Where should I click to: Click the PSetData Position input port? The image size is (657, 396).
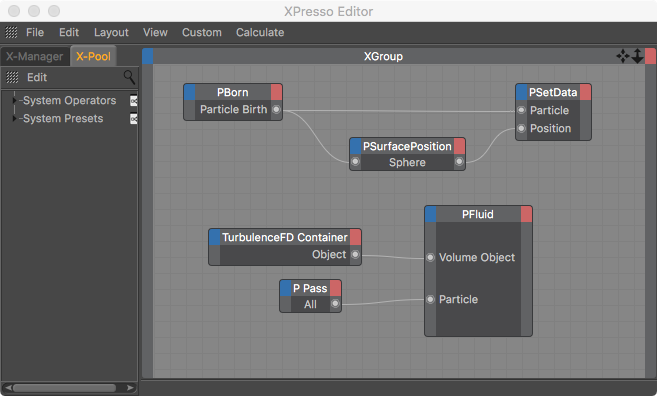click(x=521, y=128)
